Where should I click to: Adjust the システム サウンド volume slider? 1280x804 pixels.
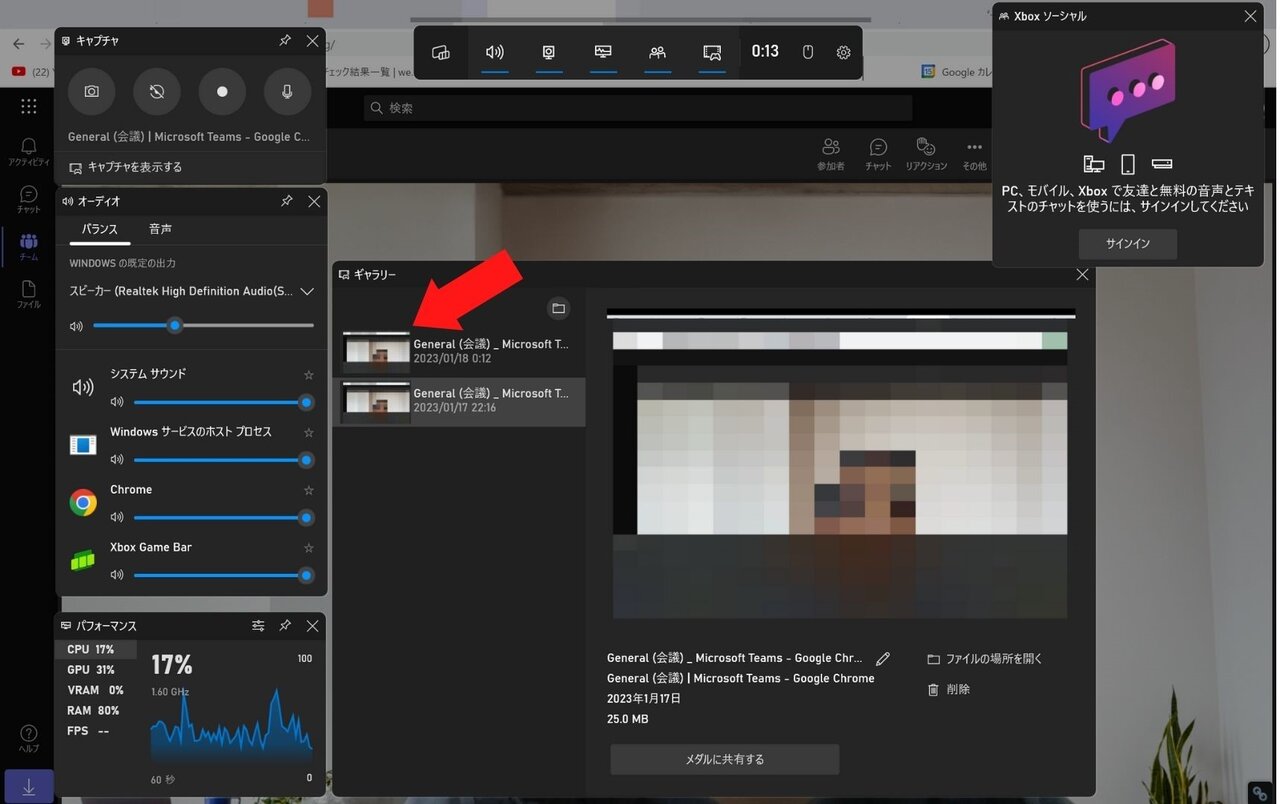coord(223,402)
